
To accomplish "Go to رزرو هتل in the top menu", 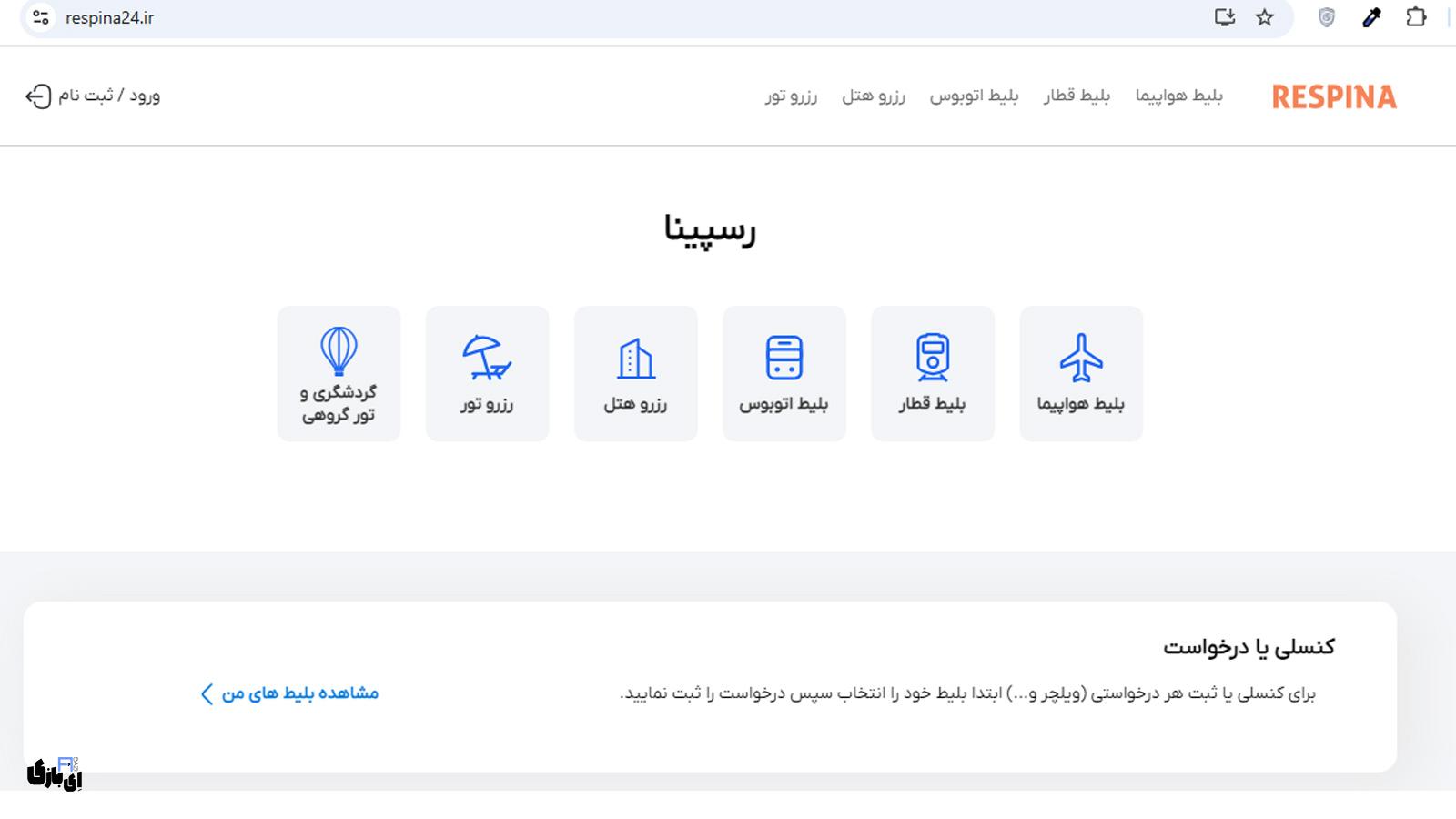I will [x=874, y=96].
